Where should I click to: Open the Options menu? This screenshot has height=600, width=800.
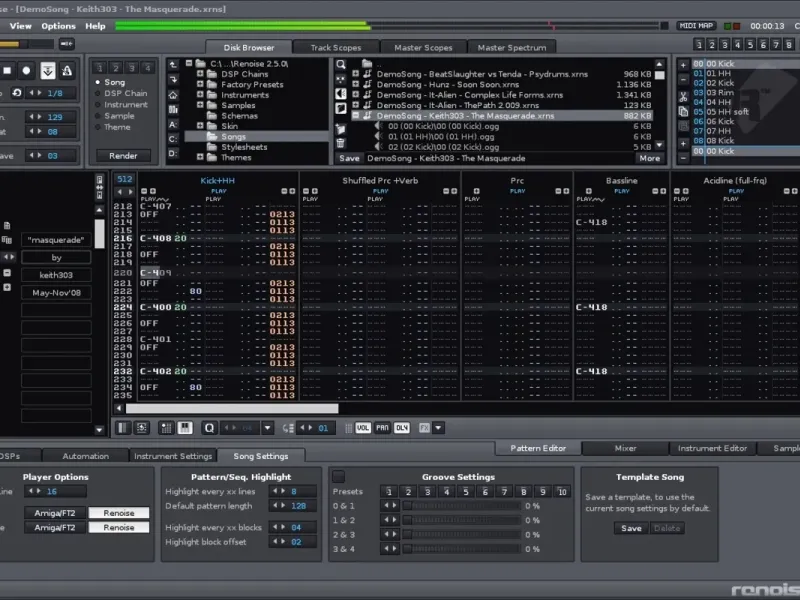58,26
